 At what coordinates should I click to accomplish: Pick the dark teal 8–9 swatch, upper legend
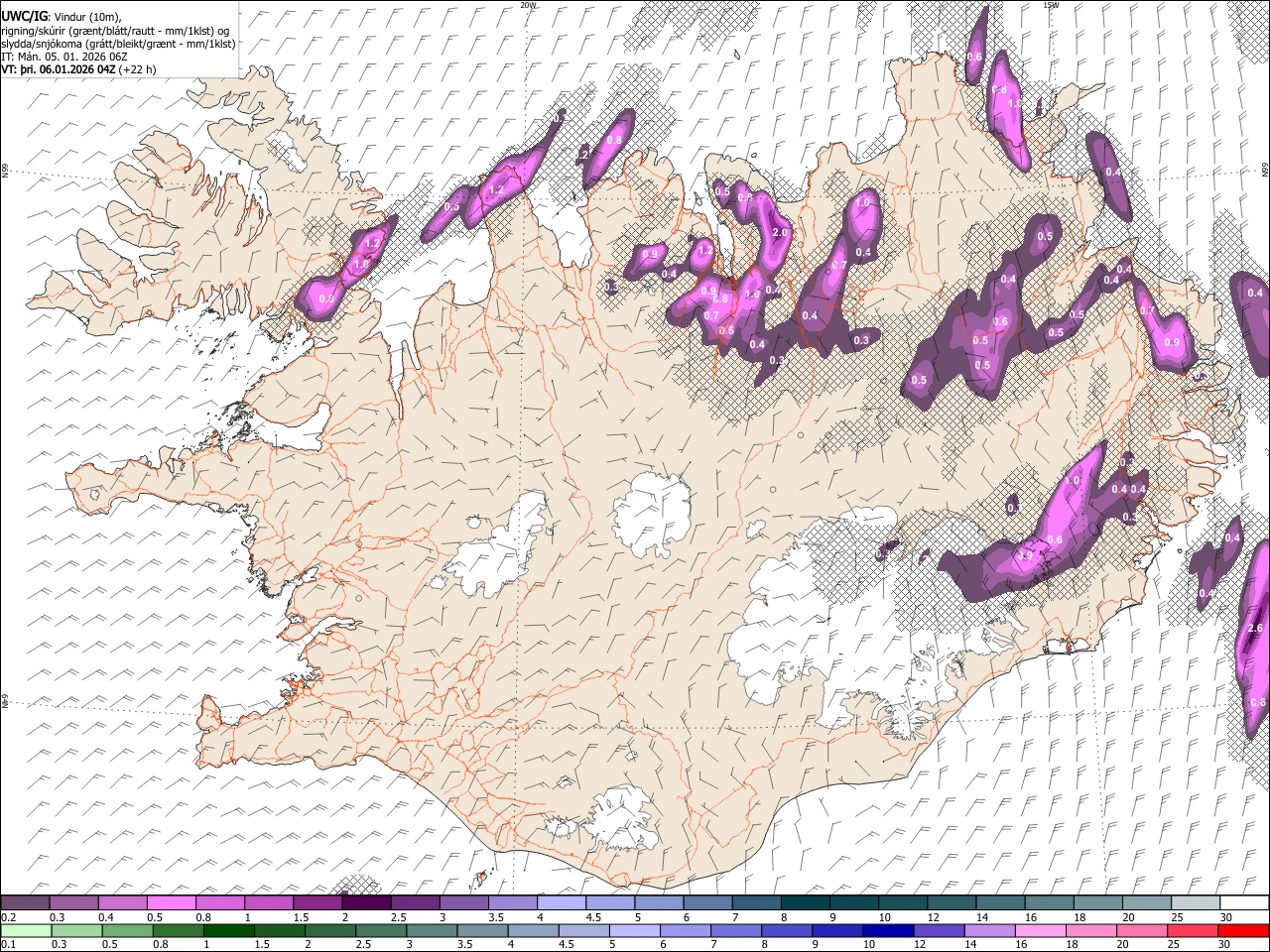pyautogui.click(x=805, y=902)
